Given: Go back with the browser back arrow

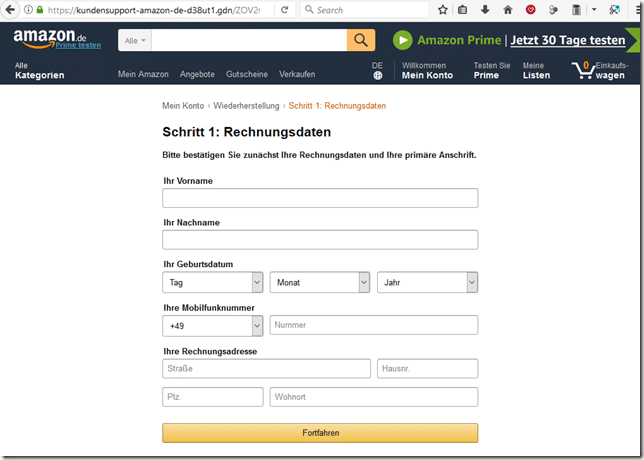Looking at the screenshot, I should tap(9, 9).
